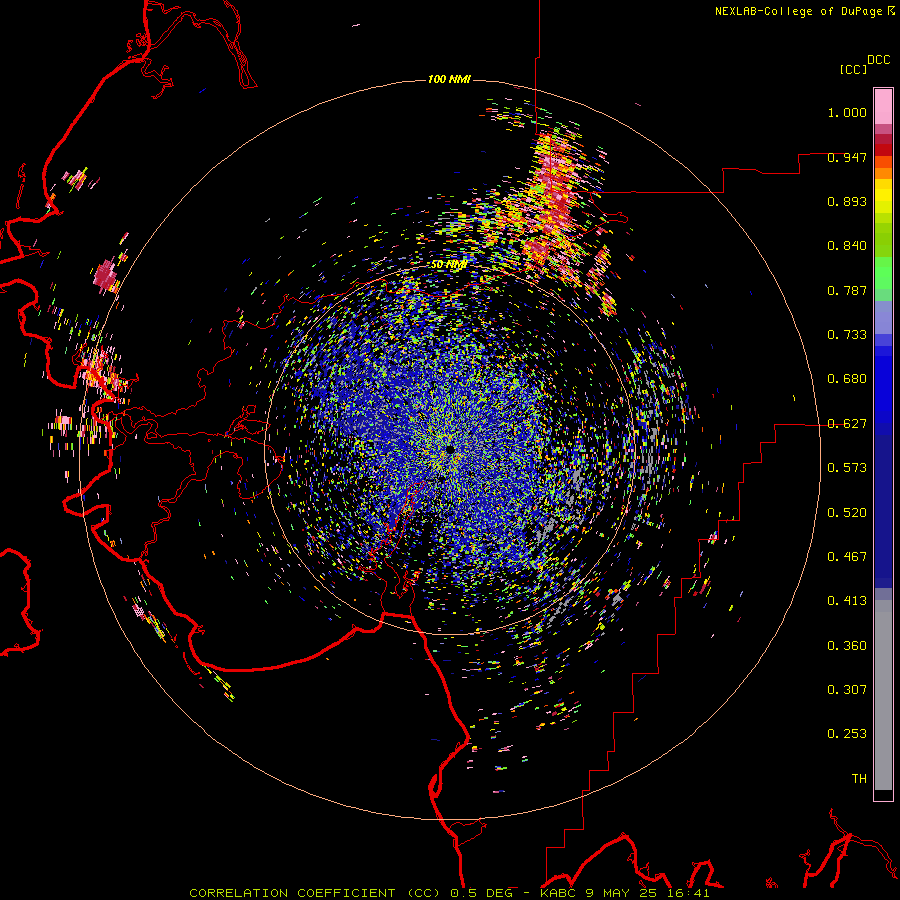Select the 0.627 scale value

tap(847, 424)
